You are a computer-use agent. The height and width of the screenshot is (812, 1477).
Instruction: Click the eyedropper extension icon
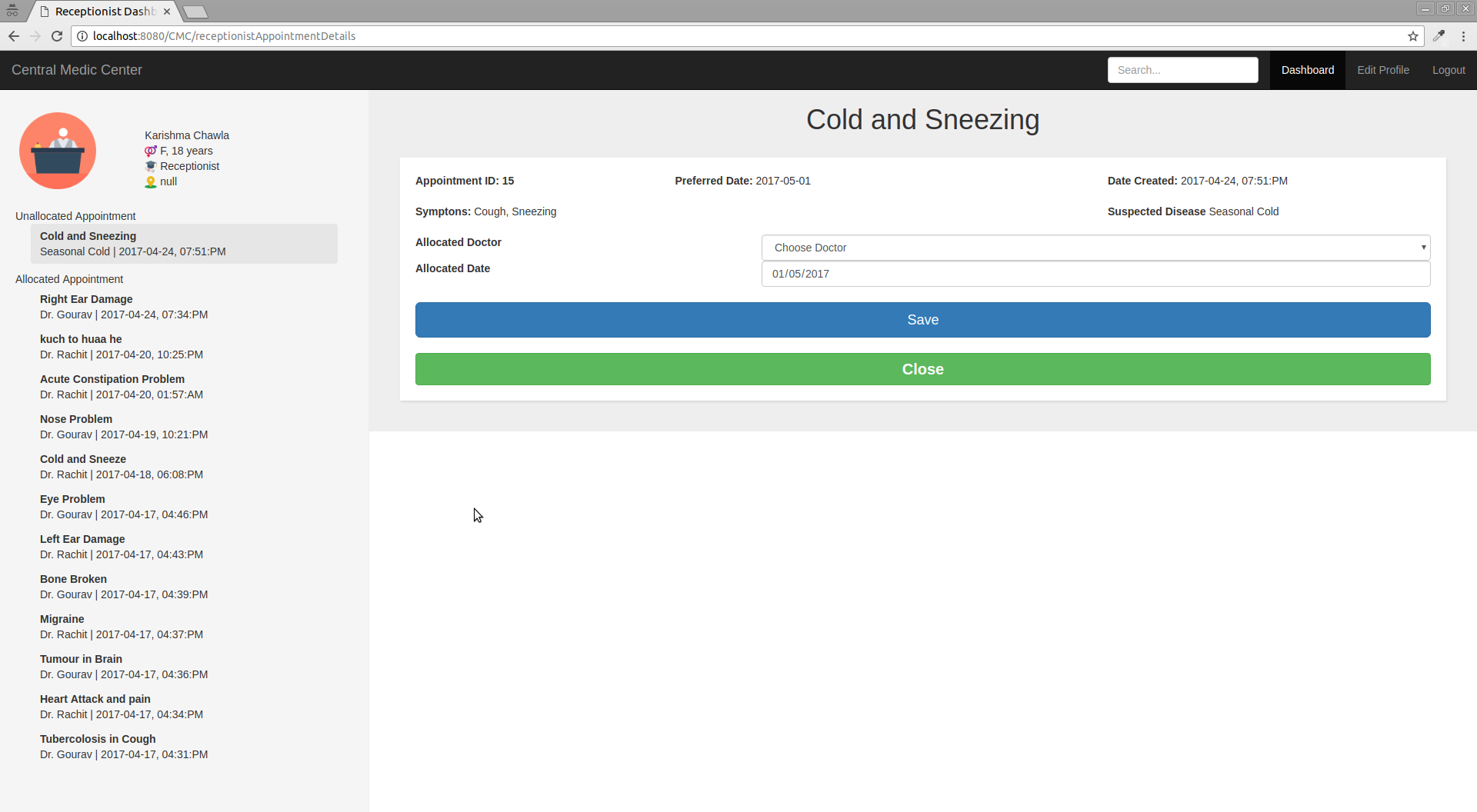point(1439,36)
